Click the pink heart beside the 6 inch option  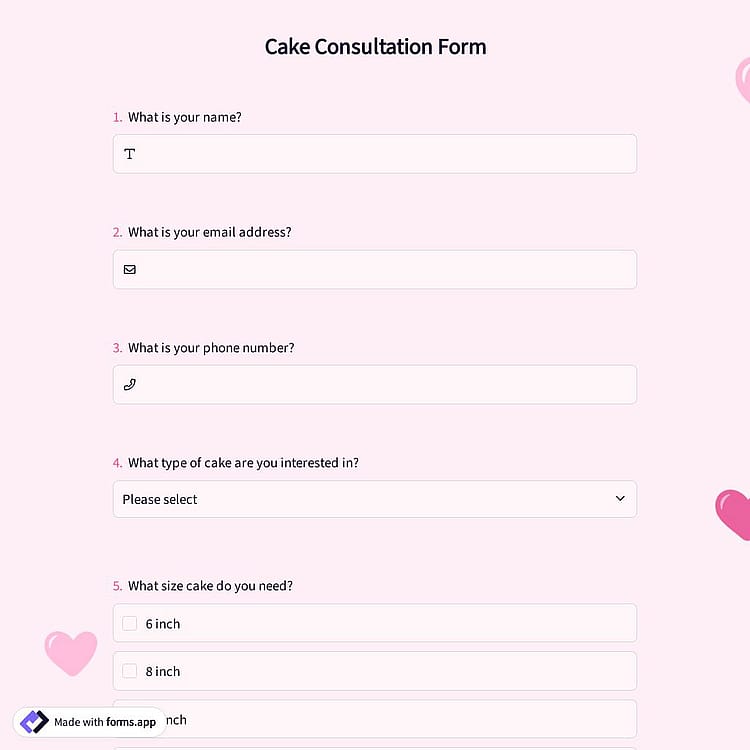(x=71, y=653)
